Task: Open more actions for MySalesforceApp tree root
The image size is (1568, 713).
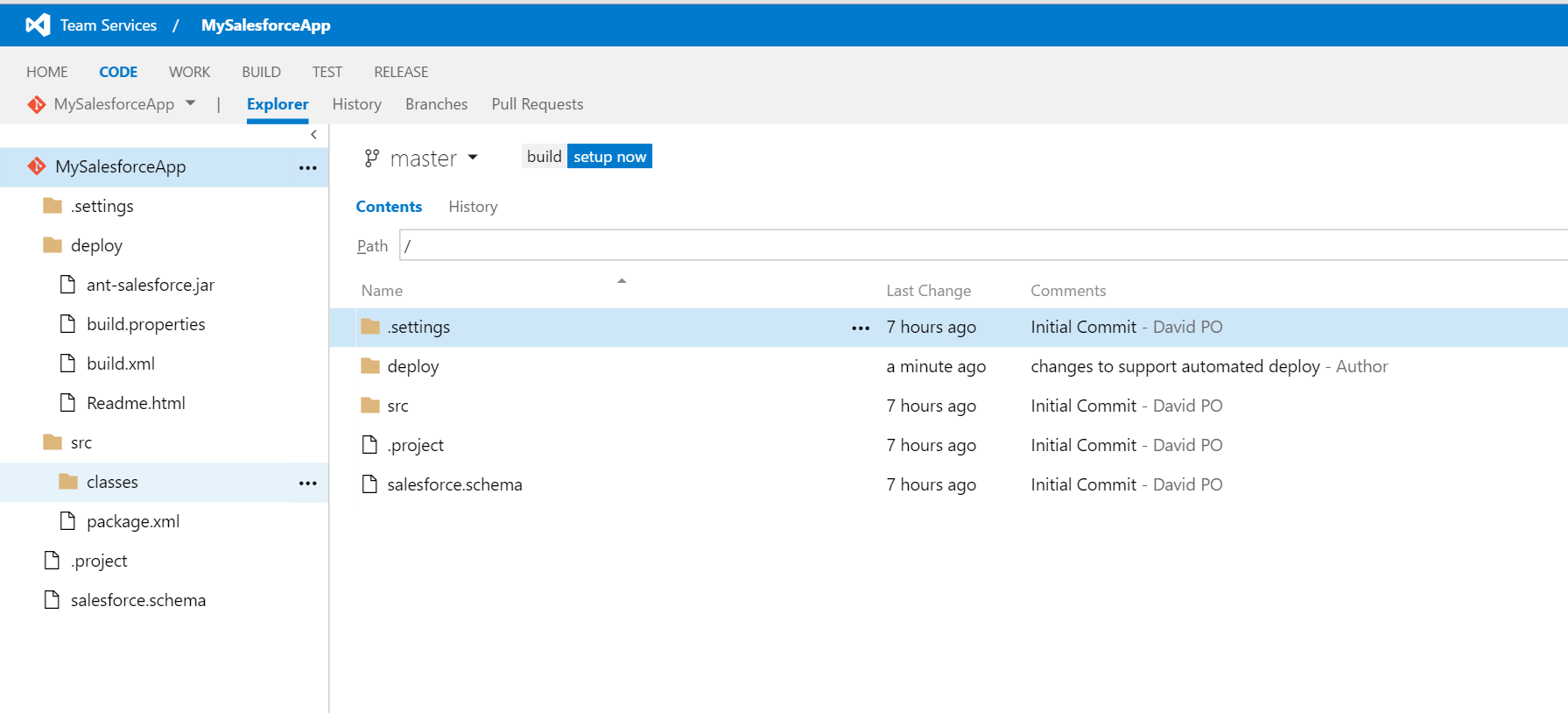Action: tap(307, 167)
